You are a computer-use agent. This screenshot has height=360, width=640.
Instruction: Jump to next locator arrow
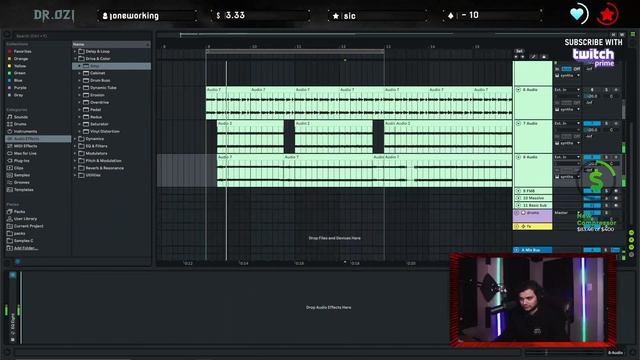[x=522, y=57]
